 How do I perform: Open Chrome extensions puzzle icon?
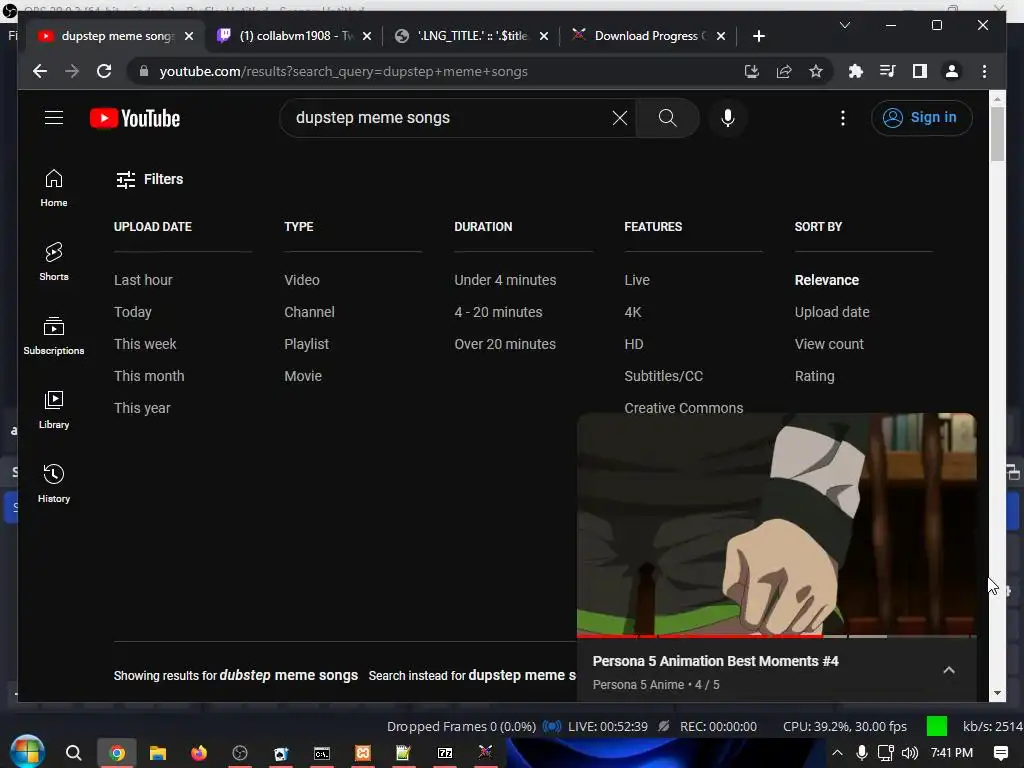click(x=856, y=71)
